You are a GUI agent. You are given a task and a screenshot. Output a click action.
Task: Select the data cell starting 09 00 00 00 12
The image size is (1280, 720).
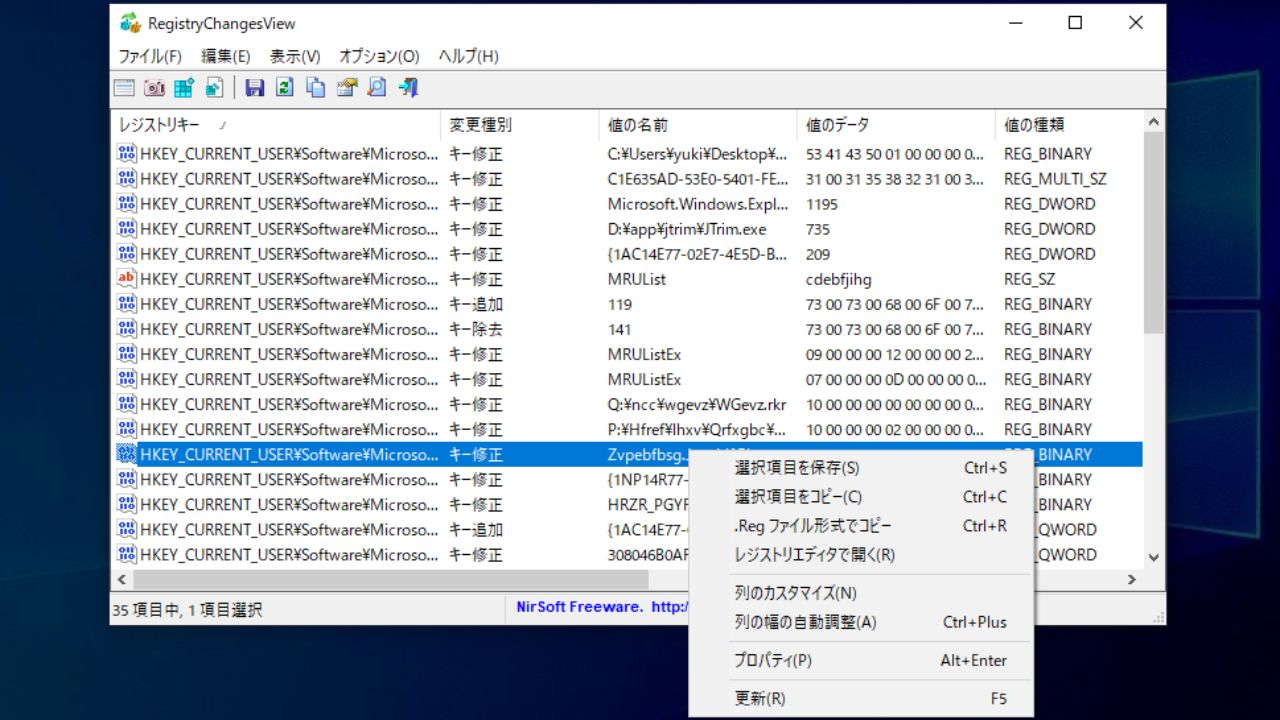(895, 354)
